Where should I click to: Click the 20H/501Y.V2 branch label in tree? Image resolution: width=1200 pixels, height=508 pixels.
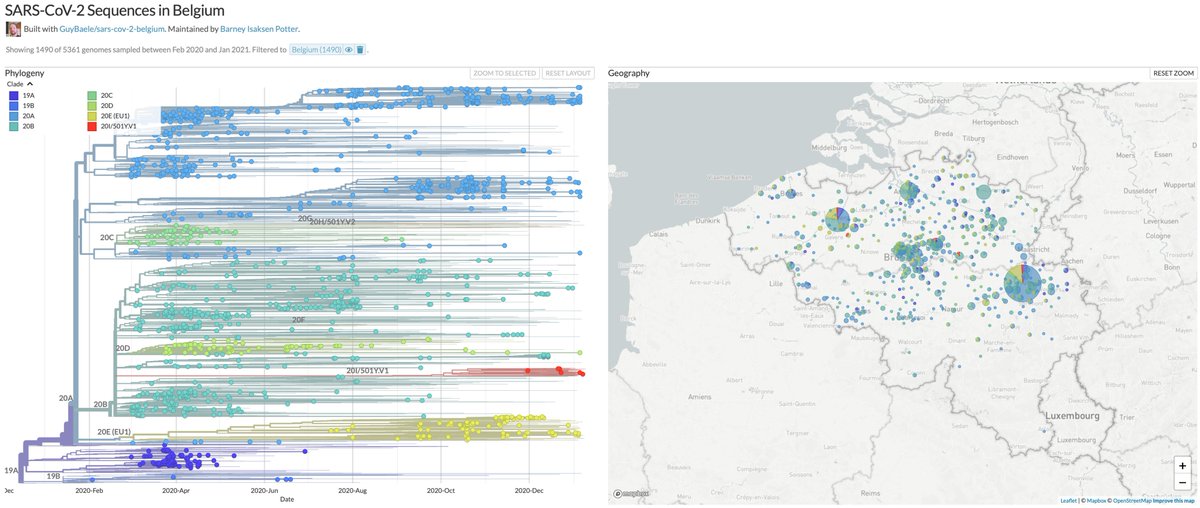(x=333, y=221)
